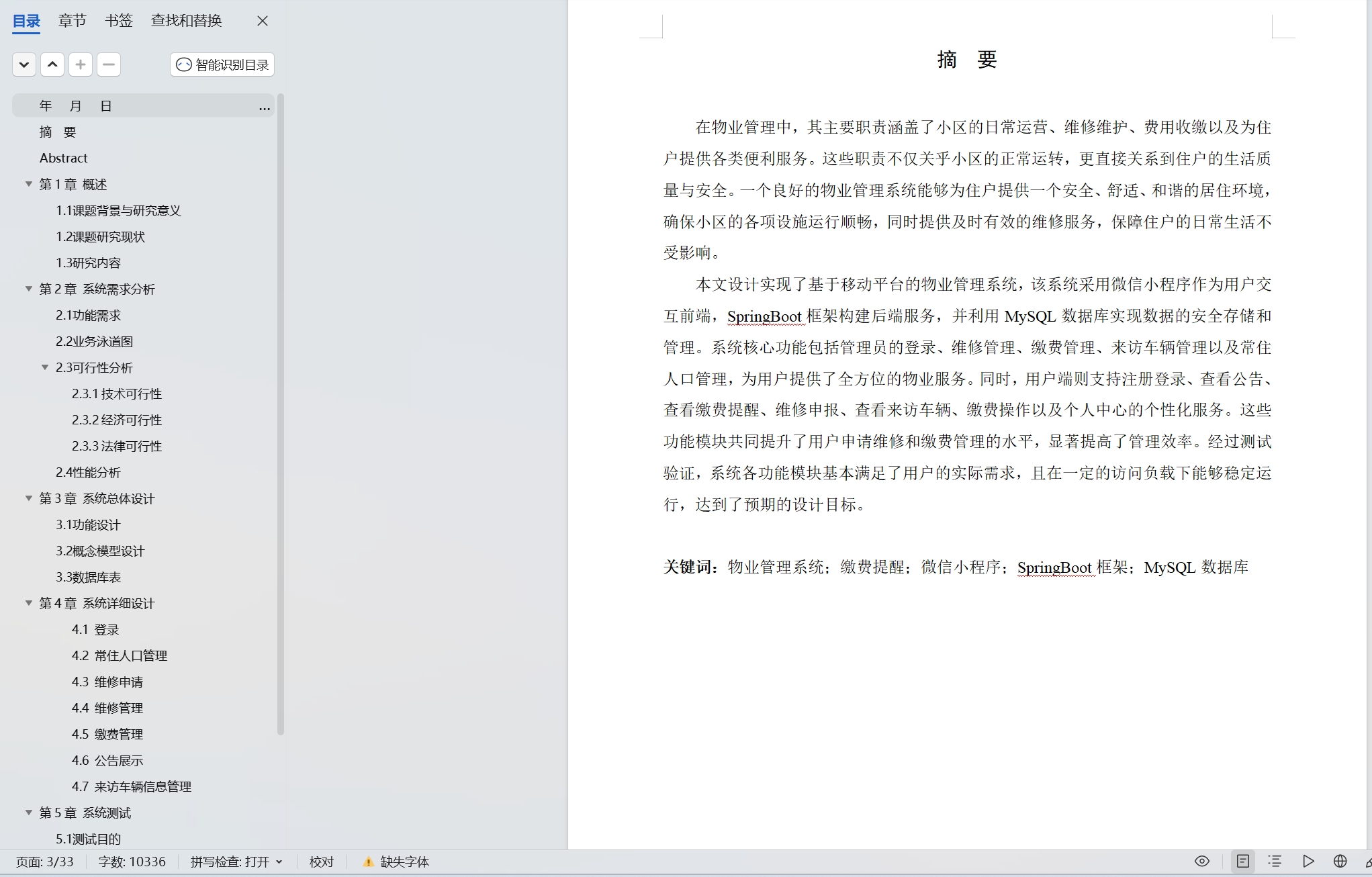Collapse headings using the up chevron button

52,64
